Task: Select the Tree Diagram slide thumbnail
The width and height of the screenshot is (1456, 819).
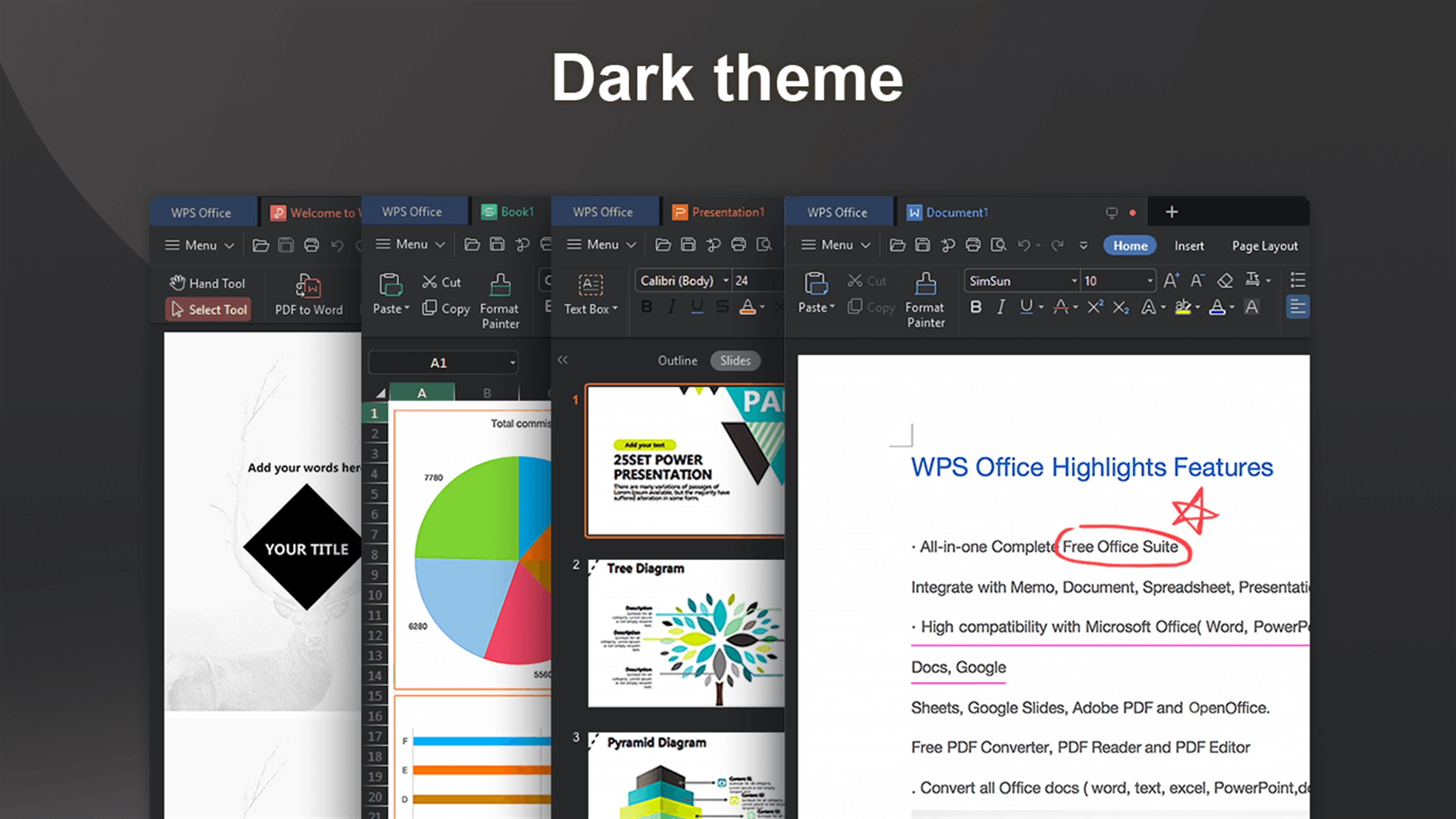Action: (685, 633)
